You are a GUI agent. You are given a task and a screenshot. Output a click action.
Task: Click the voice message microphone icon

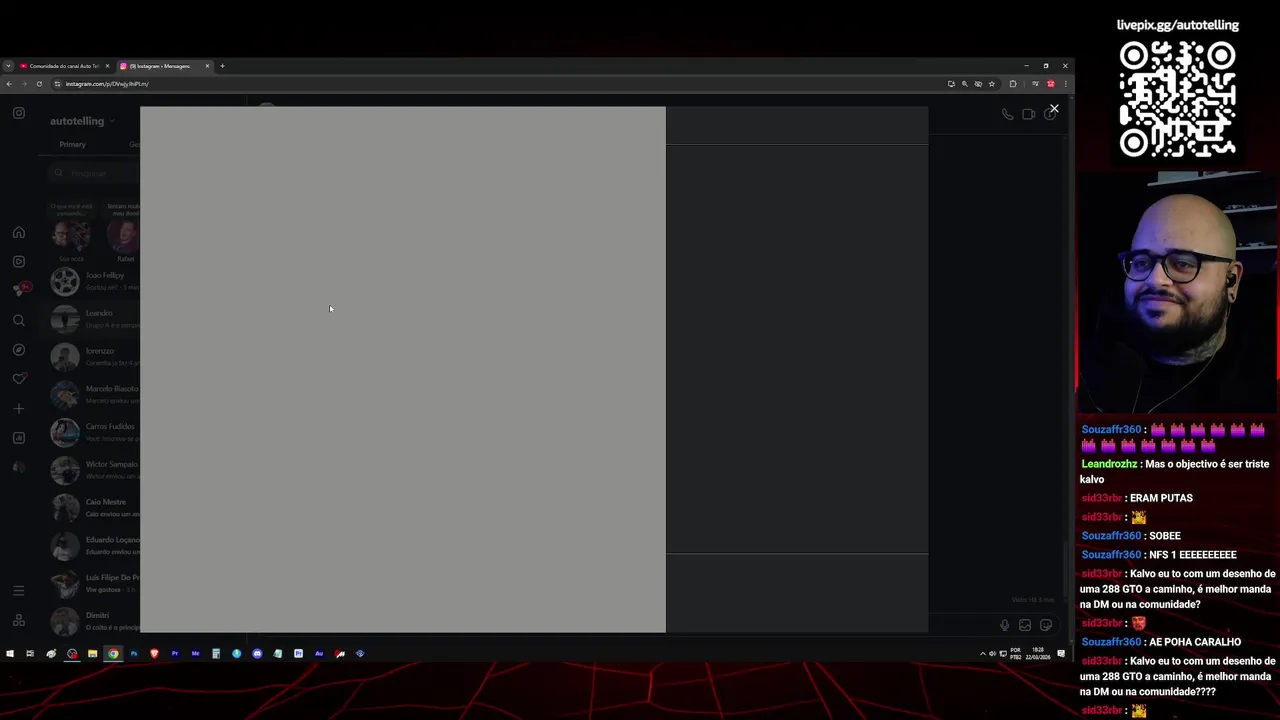(x=1005, y=625)
